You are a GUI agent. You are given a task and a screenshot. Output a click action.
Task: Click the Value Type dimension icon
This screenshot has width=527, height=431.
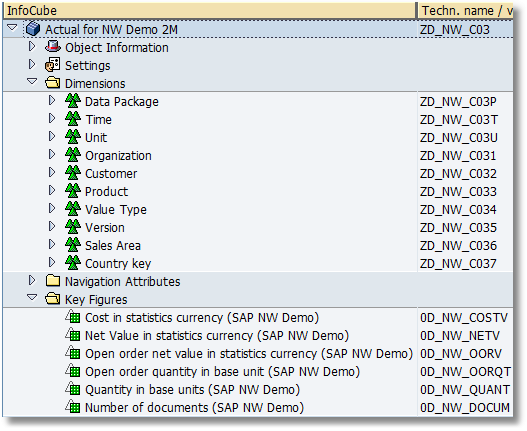point(73,209)
